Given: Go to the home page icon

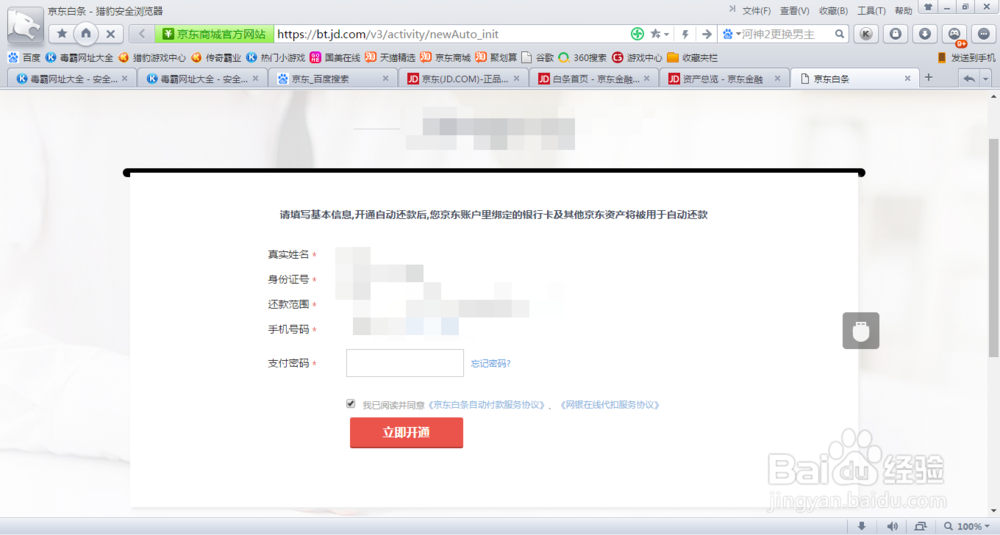Looking at the screenshot, I should tap(85, 33).
